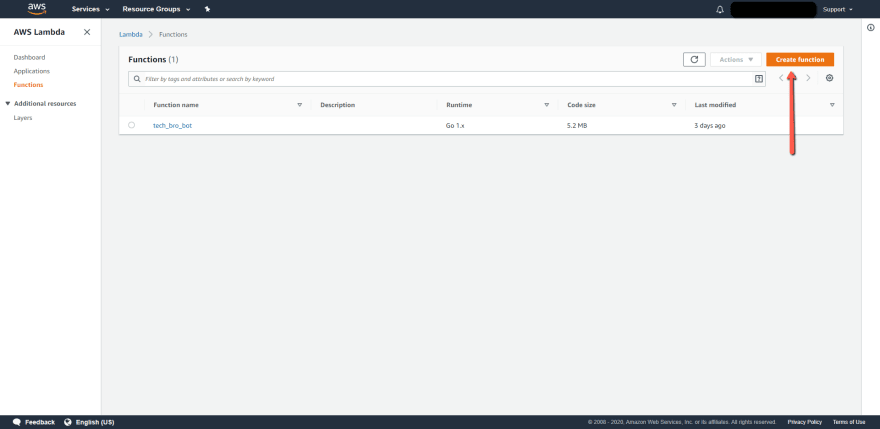Screen dimensions: 880x429
Task: Select the tech_bro_bot radio button
Action: (x=131, y=125)
